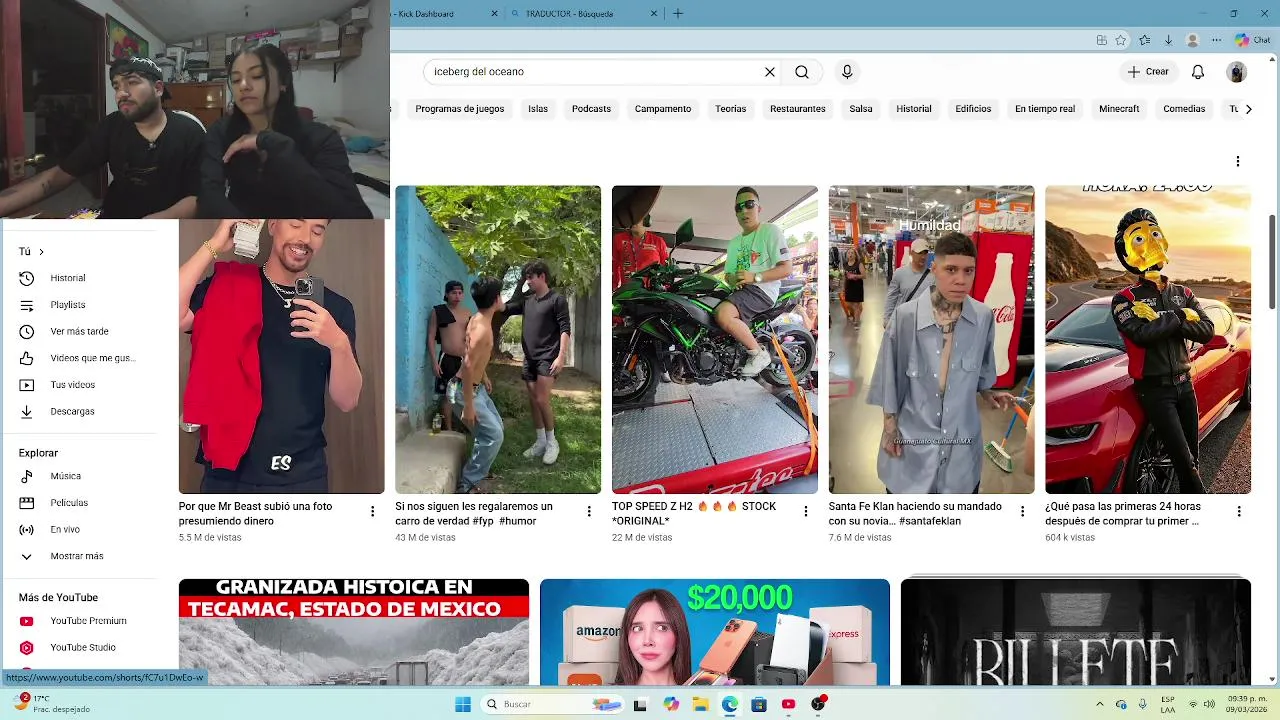Screen dimensions: 1280x720
Task: Open Música under Explorar
Action: click(x=78, y=477)
